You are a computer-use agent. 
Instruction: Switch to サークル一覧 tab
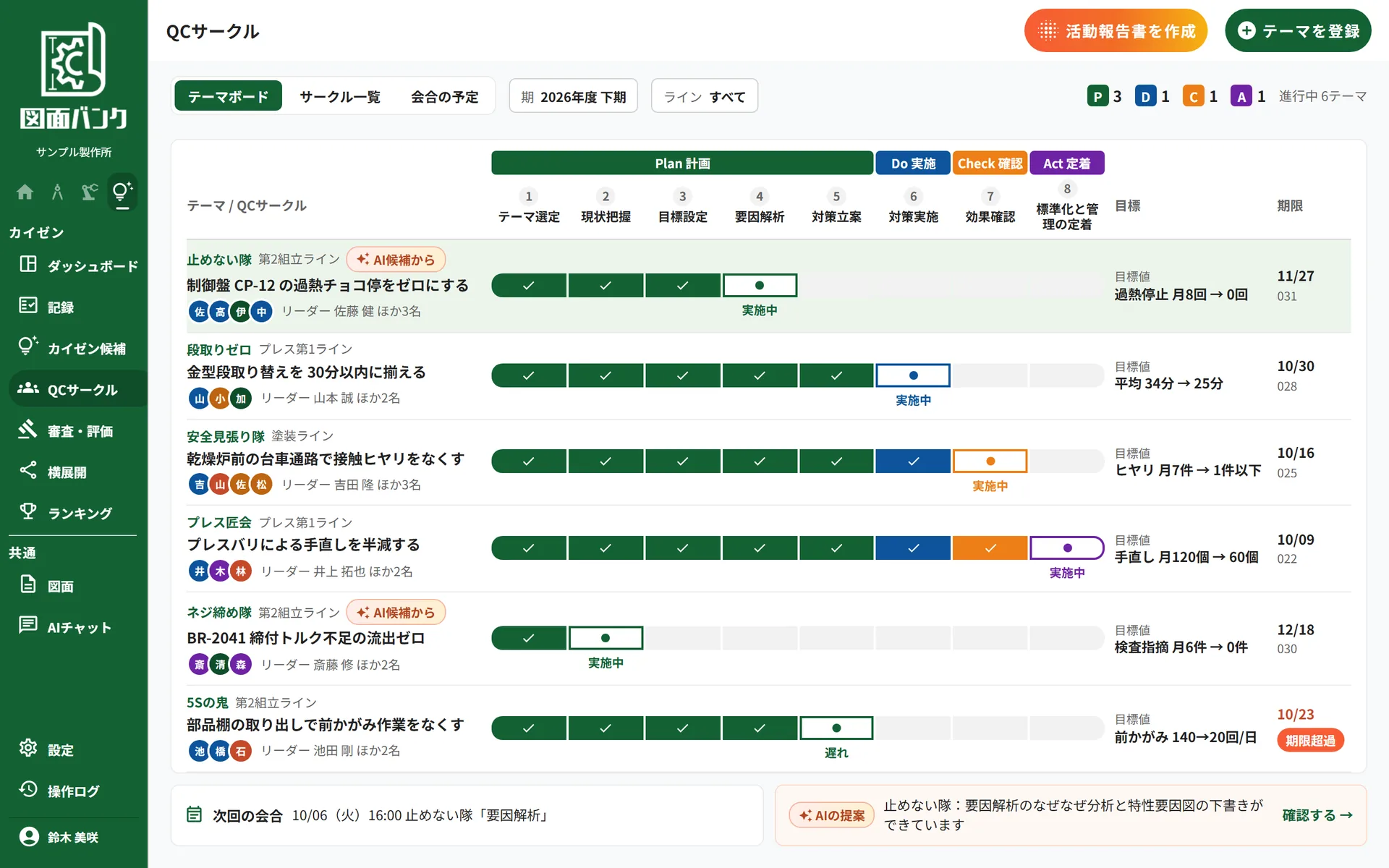pos(340,96)
